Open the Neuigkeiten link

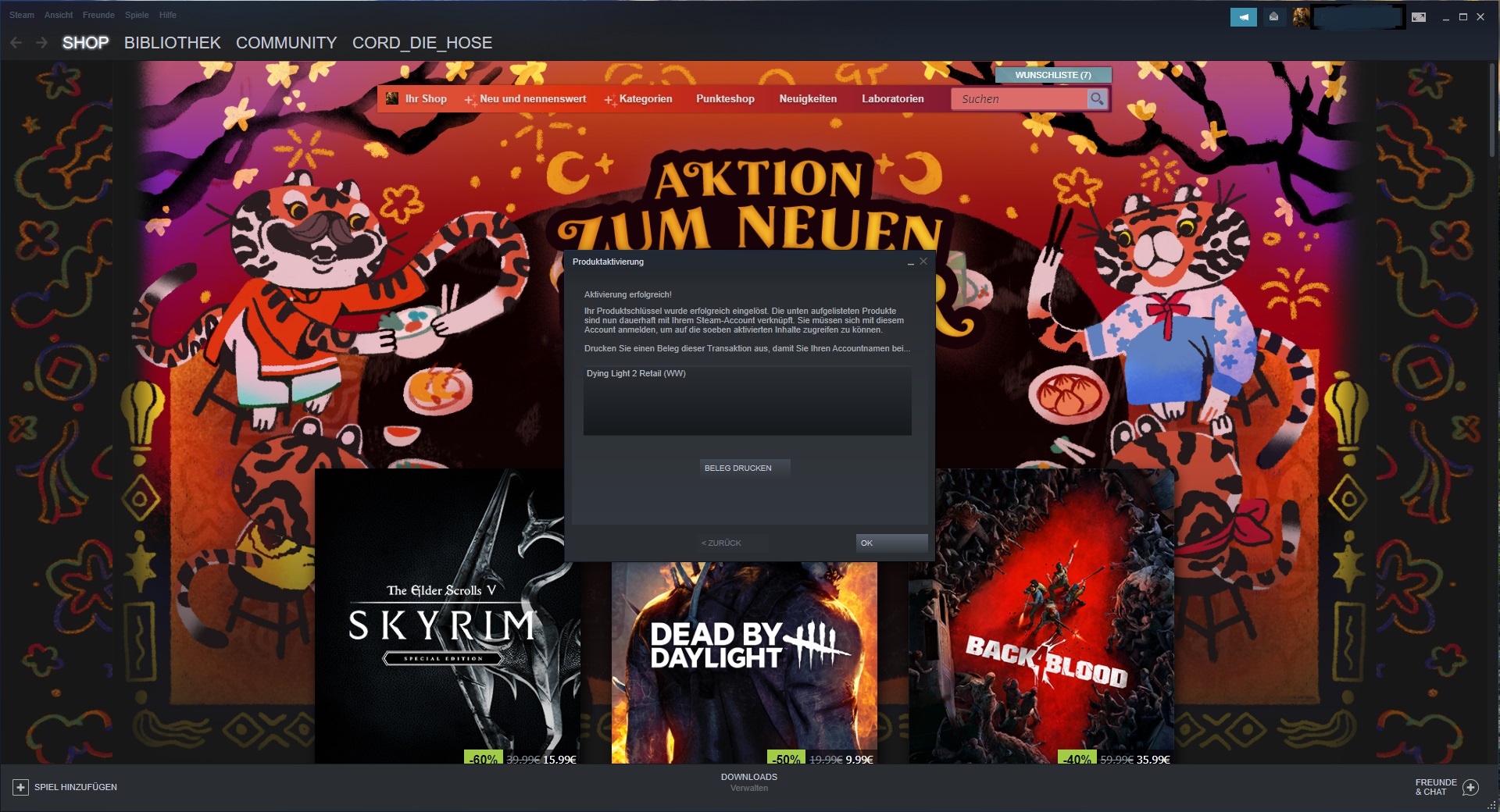808,98
